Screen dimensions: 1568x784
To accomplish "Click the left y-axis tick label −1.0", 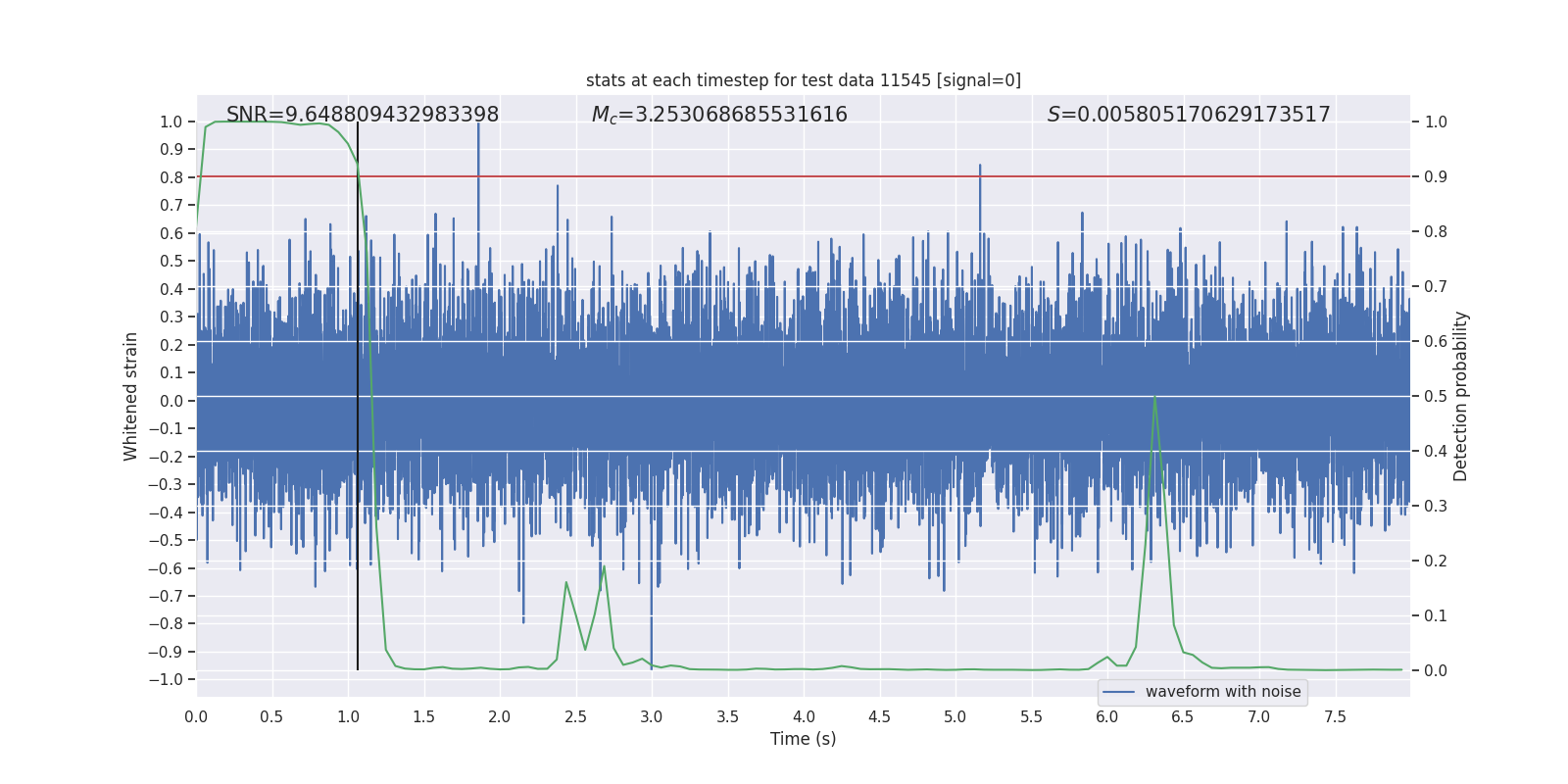I will click(171, 679).
